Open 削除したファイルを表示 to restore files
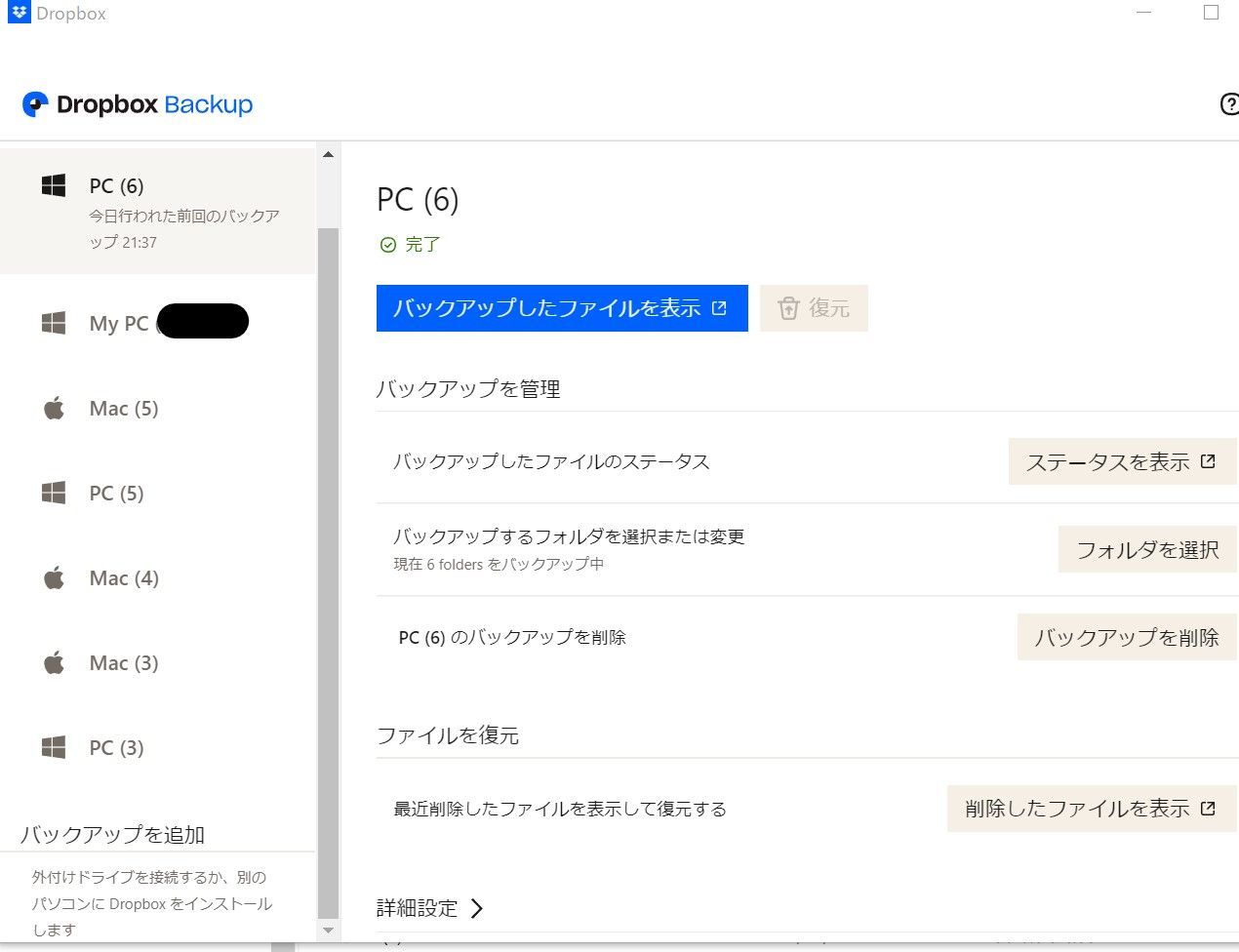The height and width of the screenshot is (952, 1239). click(1090, 808)
